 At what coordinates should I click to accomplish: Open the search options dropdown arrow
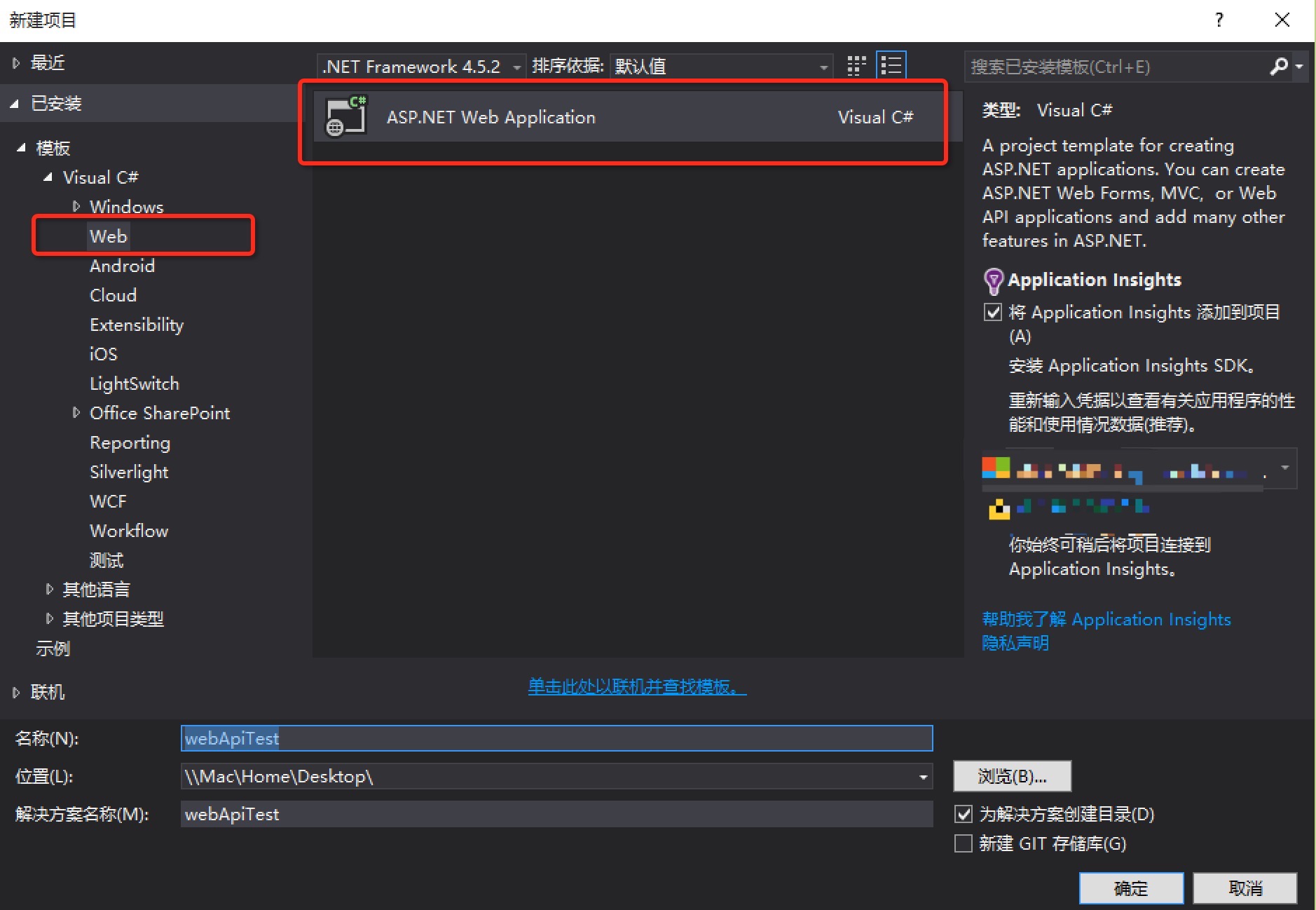click(x=1299, y=67)
